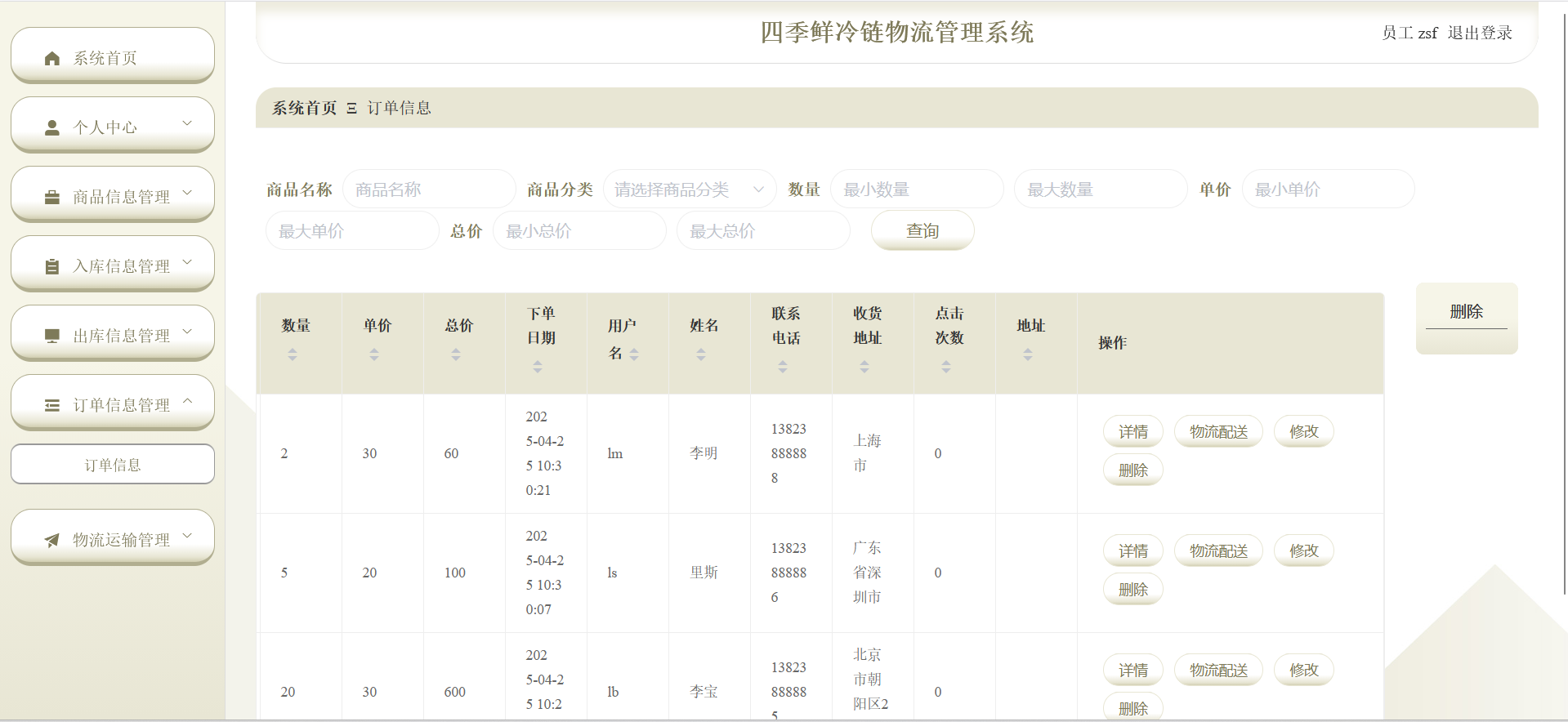Viewport: 1568px width, 722px height.
Task: Sort the table by 数量 column arrows
Action: click(293, 354)
